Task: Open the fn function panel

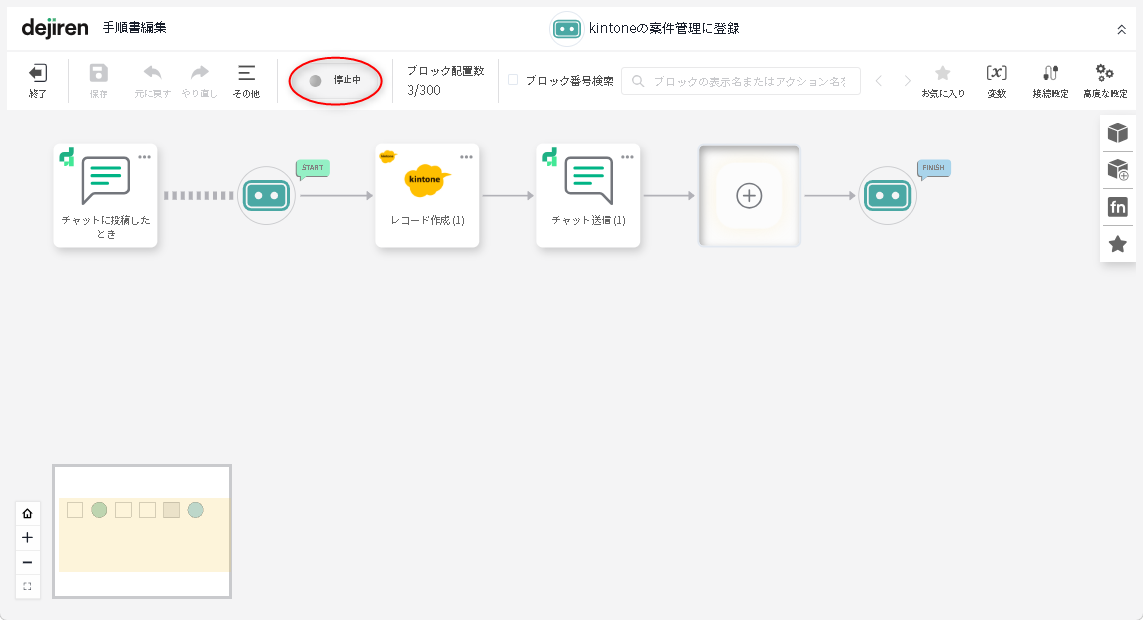Action: pos(1117,207)
